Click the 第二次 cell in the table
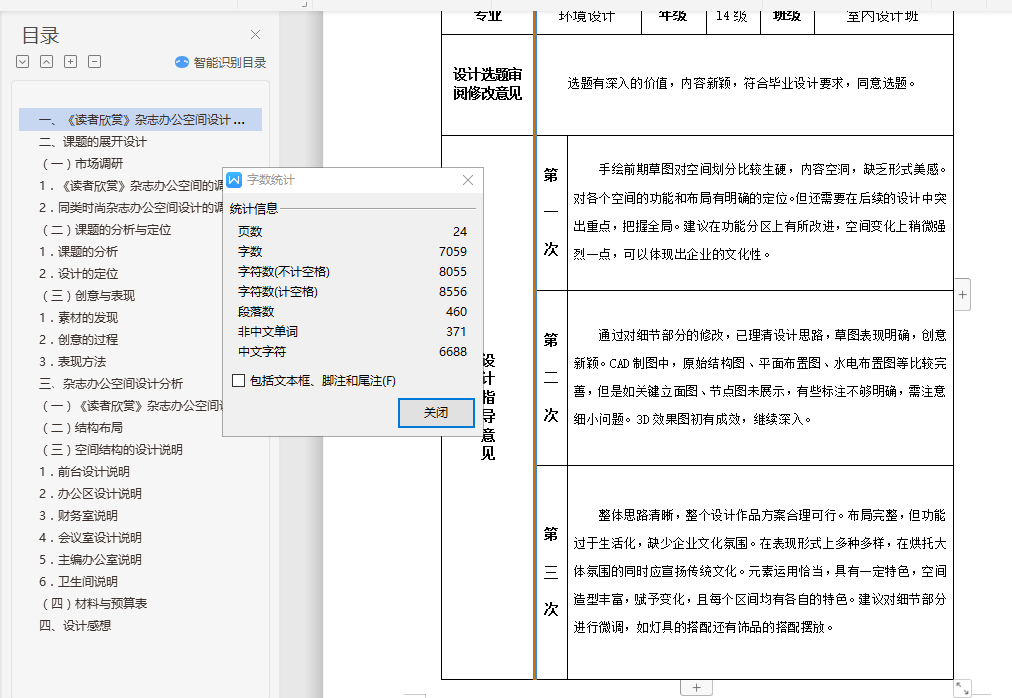1012x698 pixels. 551,378
